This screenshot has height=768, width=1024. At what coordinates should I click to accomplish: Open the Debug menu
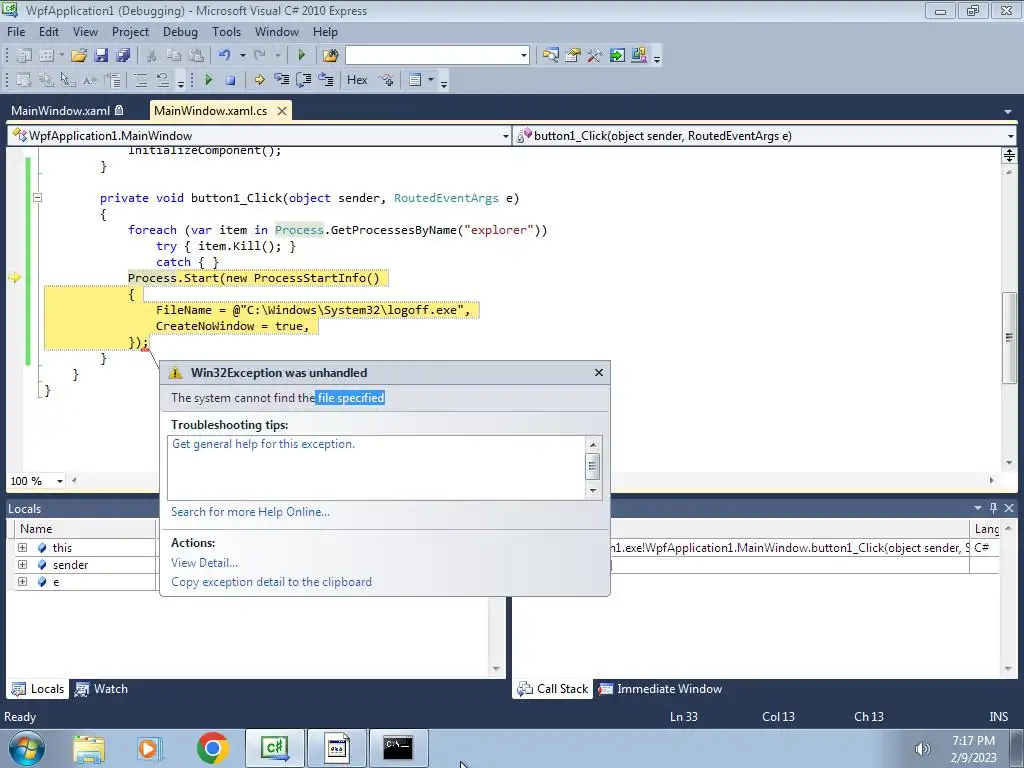[x=180, y=31]
